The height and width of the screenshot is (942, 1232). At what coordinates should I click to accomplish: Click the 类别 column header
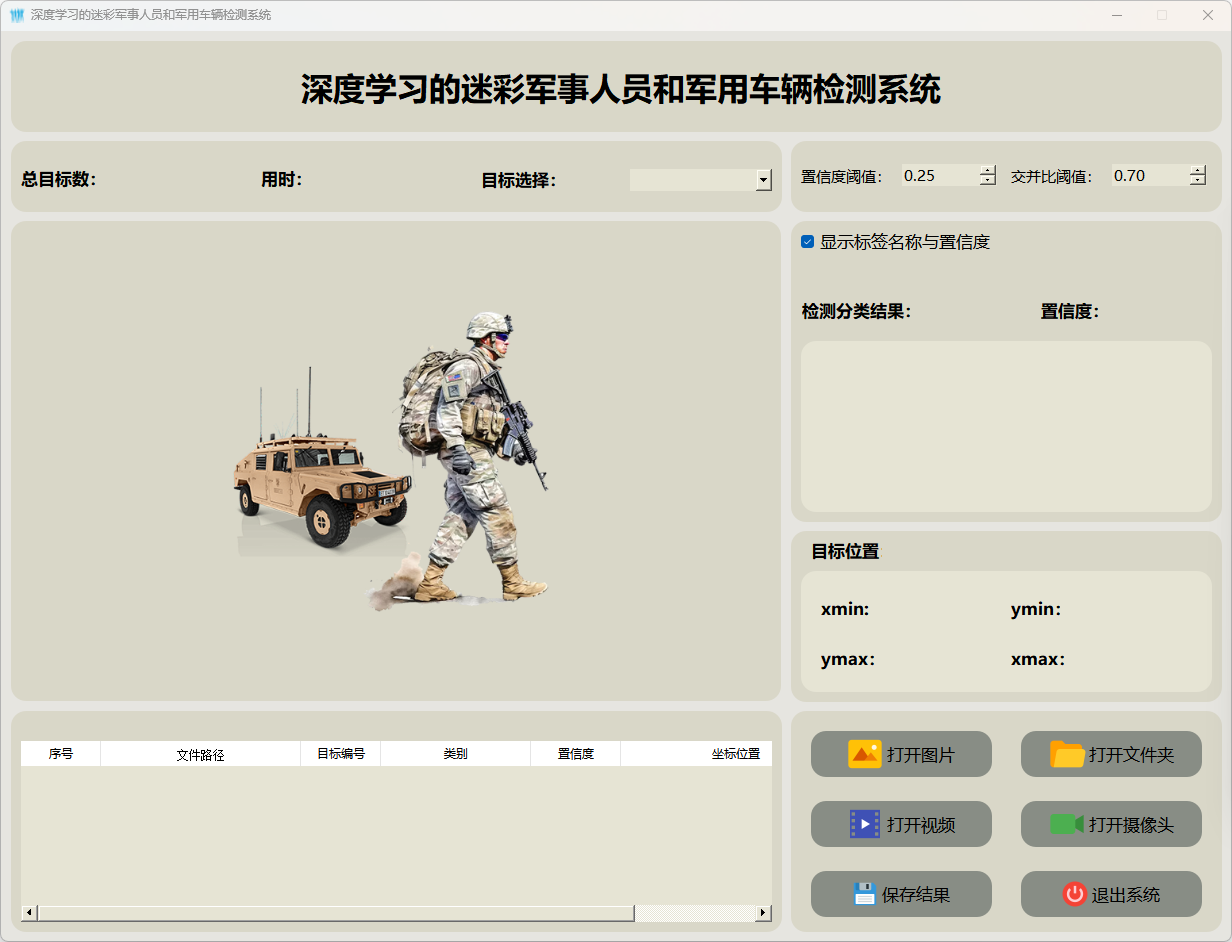click(x=455, y=754)
